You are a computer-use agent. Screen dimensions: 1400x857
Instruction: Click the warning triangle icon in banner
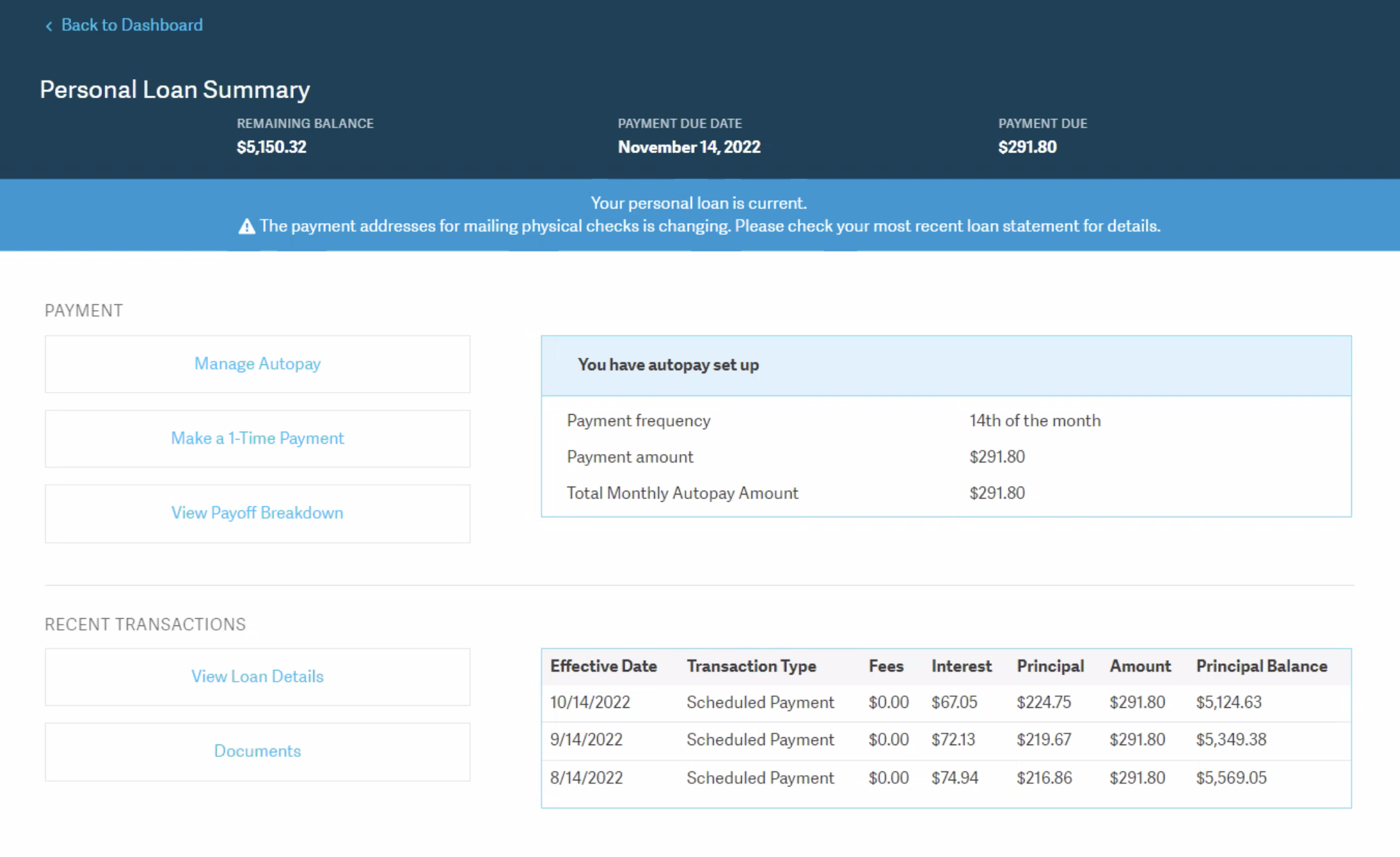247,227
